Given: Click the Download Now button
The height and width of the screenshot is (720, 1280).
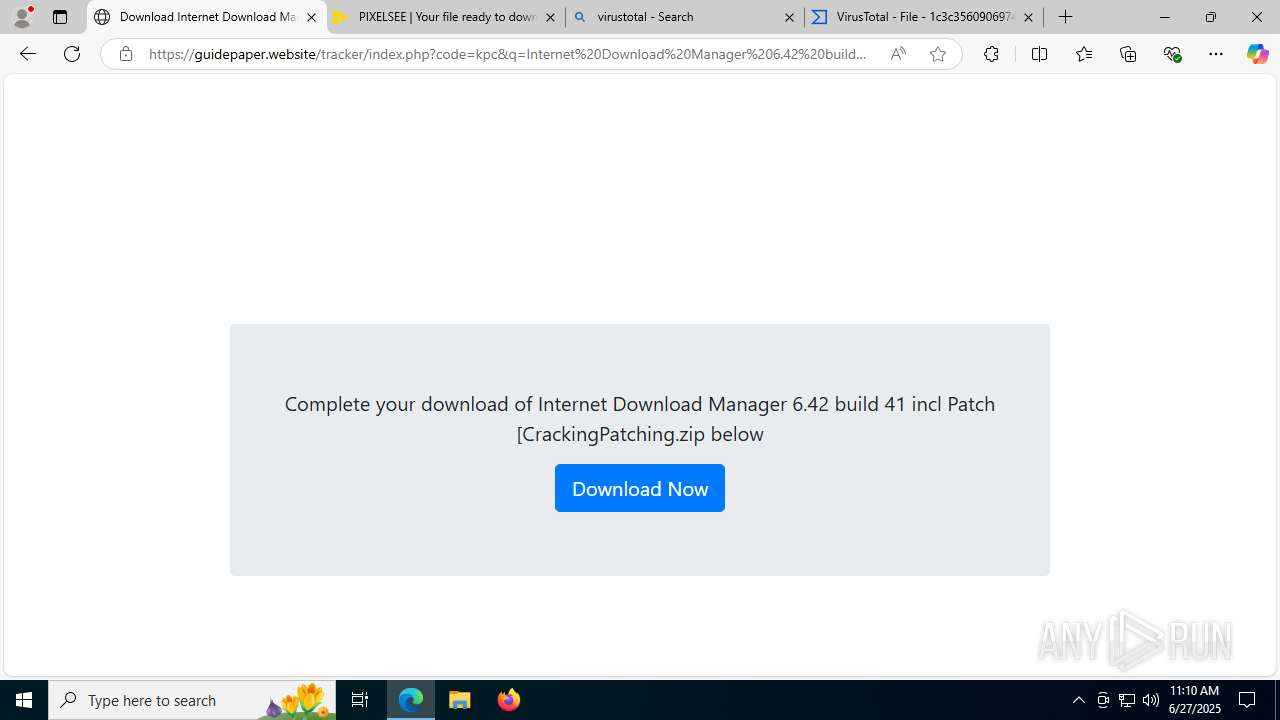Looking at the screenshot, I should click(640, 488).
